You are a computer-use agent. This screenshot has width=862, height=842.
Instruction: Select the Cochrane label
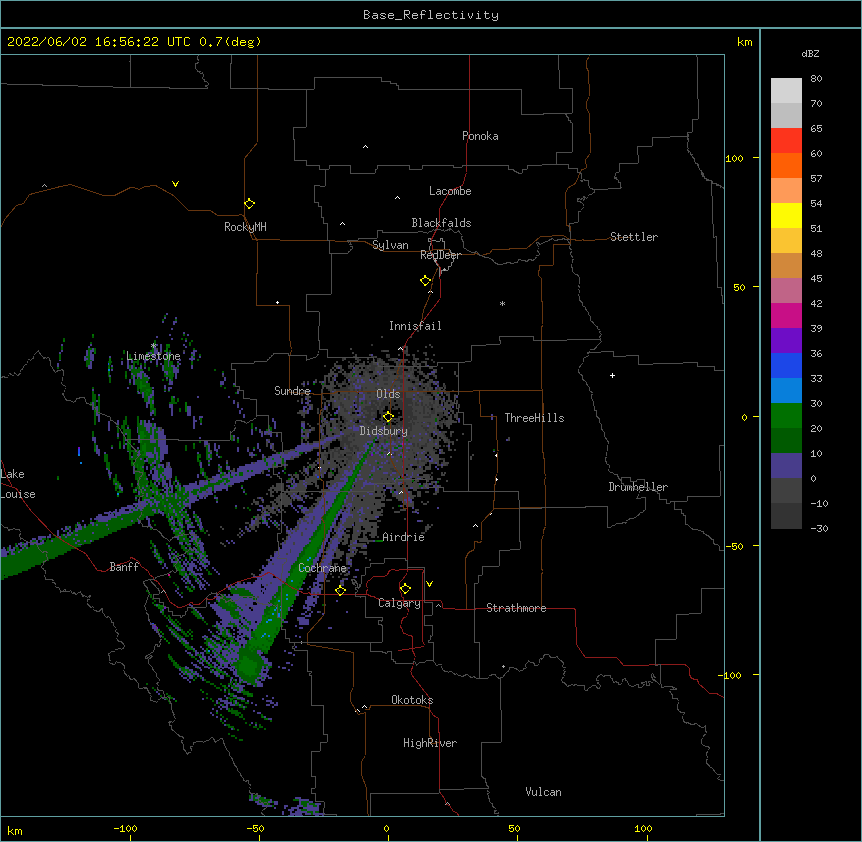[x=323, y=568]
